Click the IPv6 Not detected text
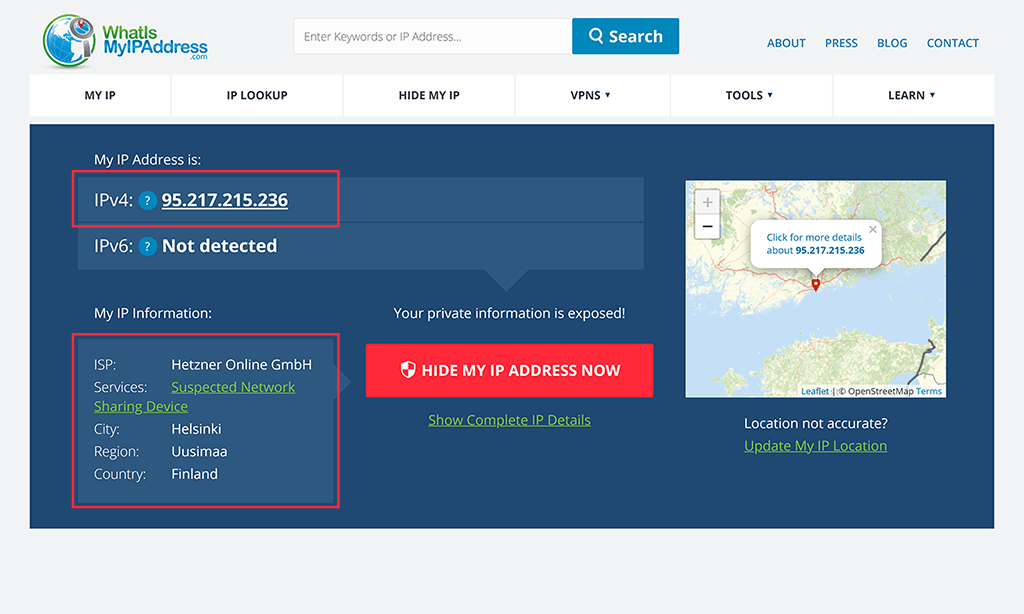 (219, 246)
